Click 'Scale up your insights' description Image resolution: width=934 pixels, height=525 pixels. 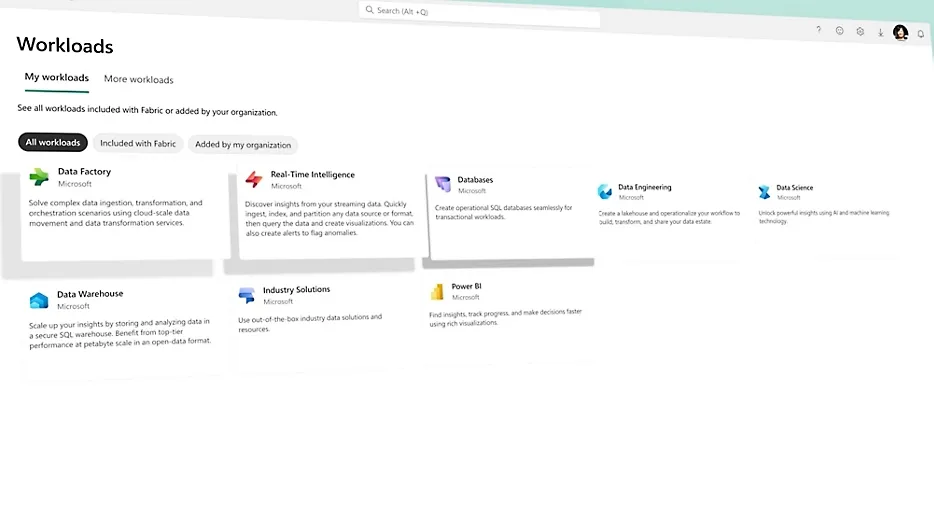click(x=120, y=333)
